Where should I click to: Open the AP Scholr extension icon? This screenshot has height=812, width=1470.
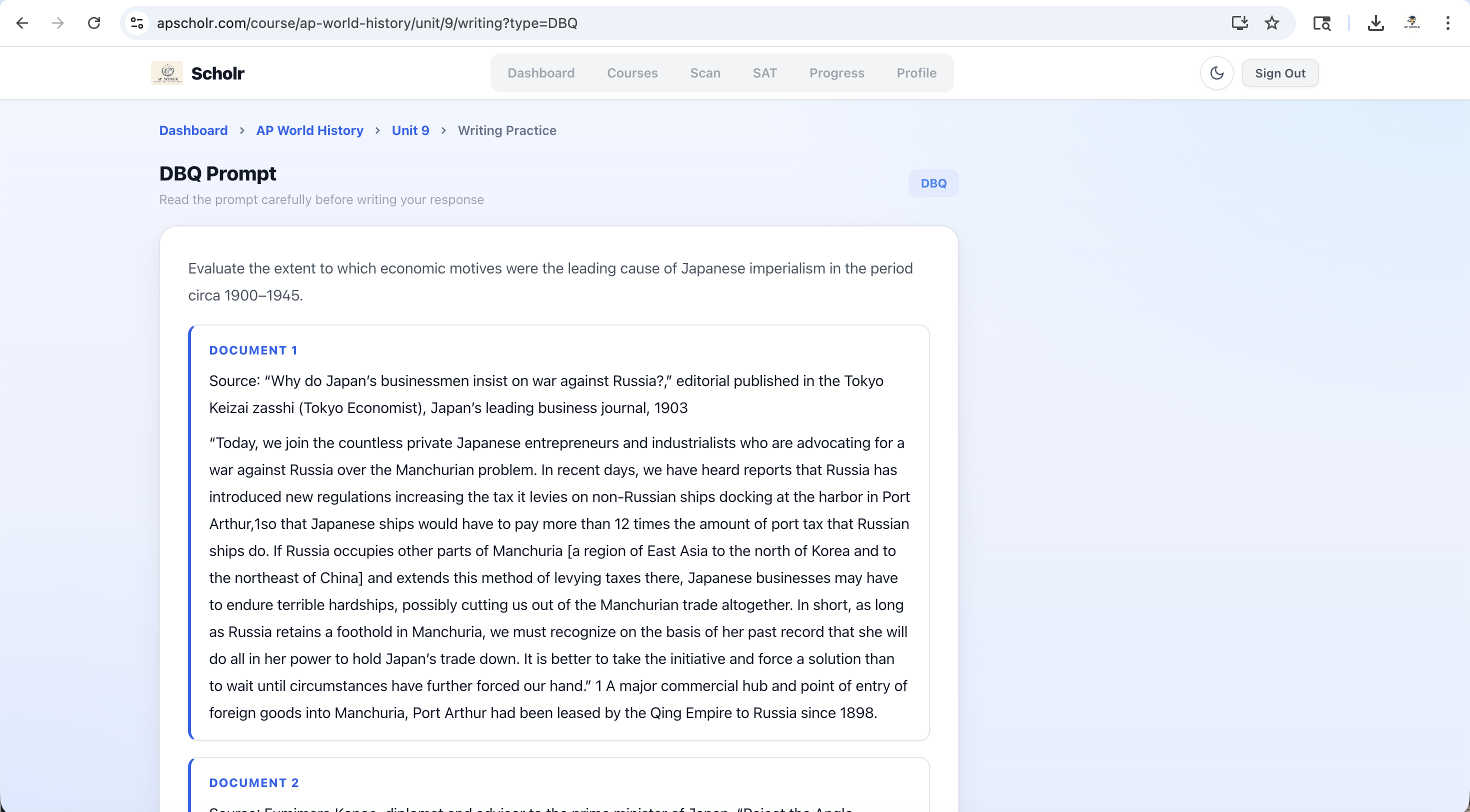[x=1412, y=23]
